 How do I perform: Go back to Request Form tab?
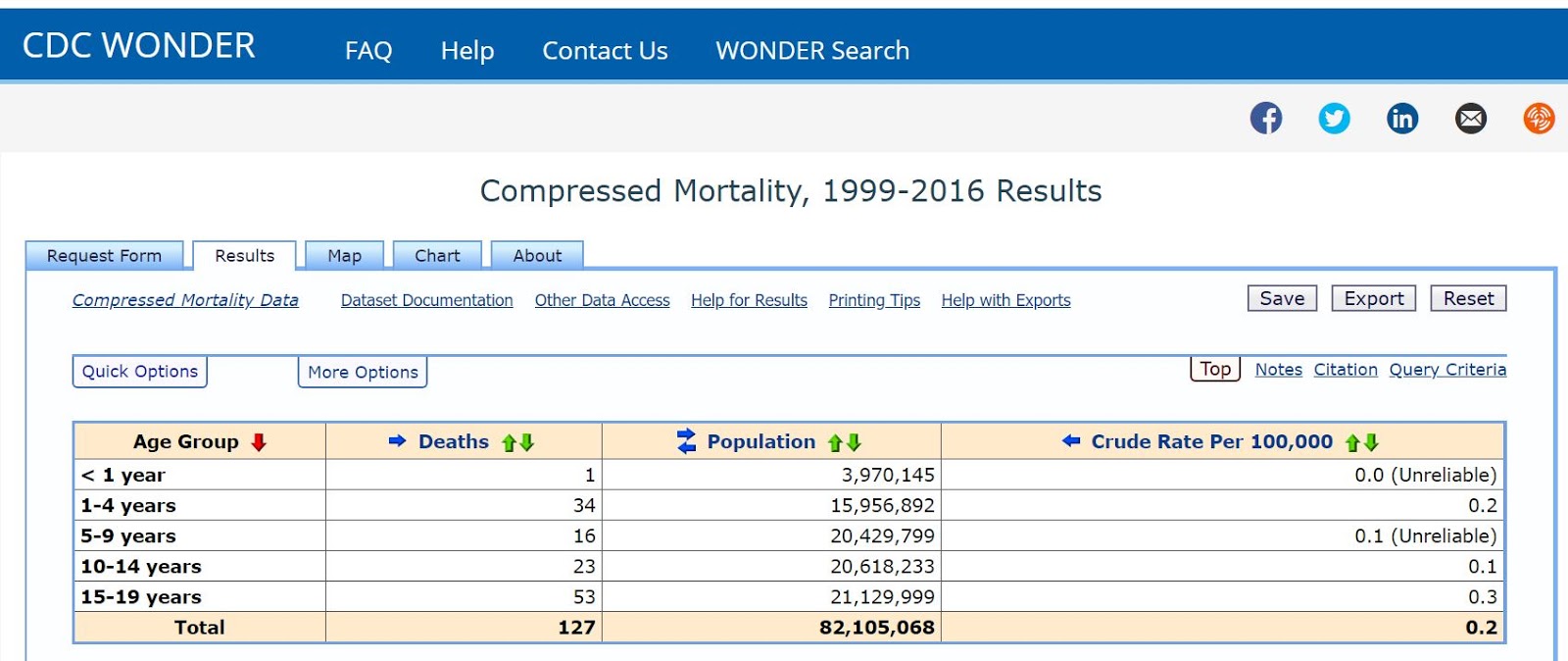click(x=104, y=256)
